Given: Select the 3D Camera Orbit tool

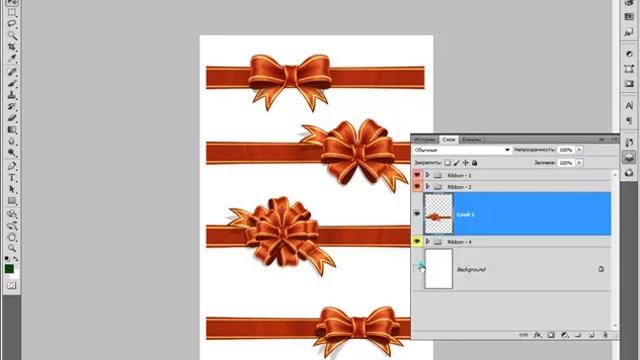Looking at the screenshot, I should click(x=12, y=226).
